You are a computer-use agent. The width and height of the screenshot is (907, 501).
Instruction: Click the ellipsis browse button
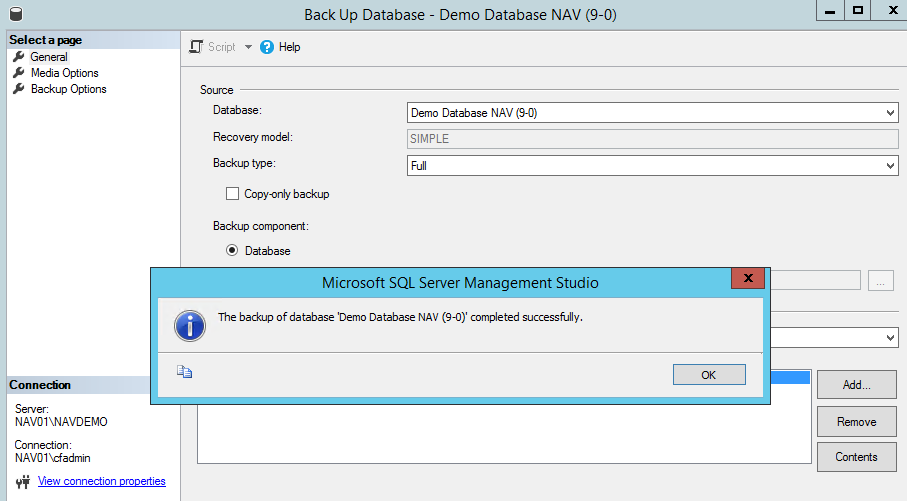[x=880, y=281]
